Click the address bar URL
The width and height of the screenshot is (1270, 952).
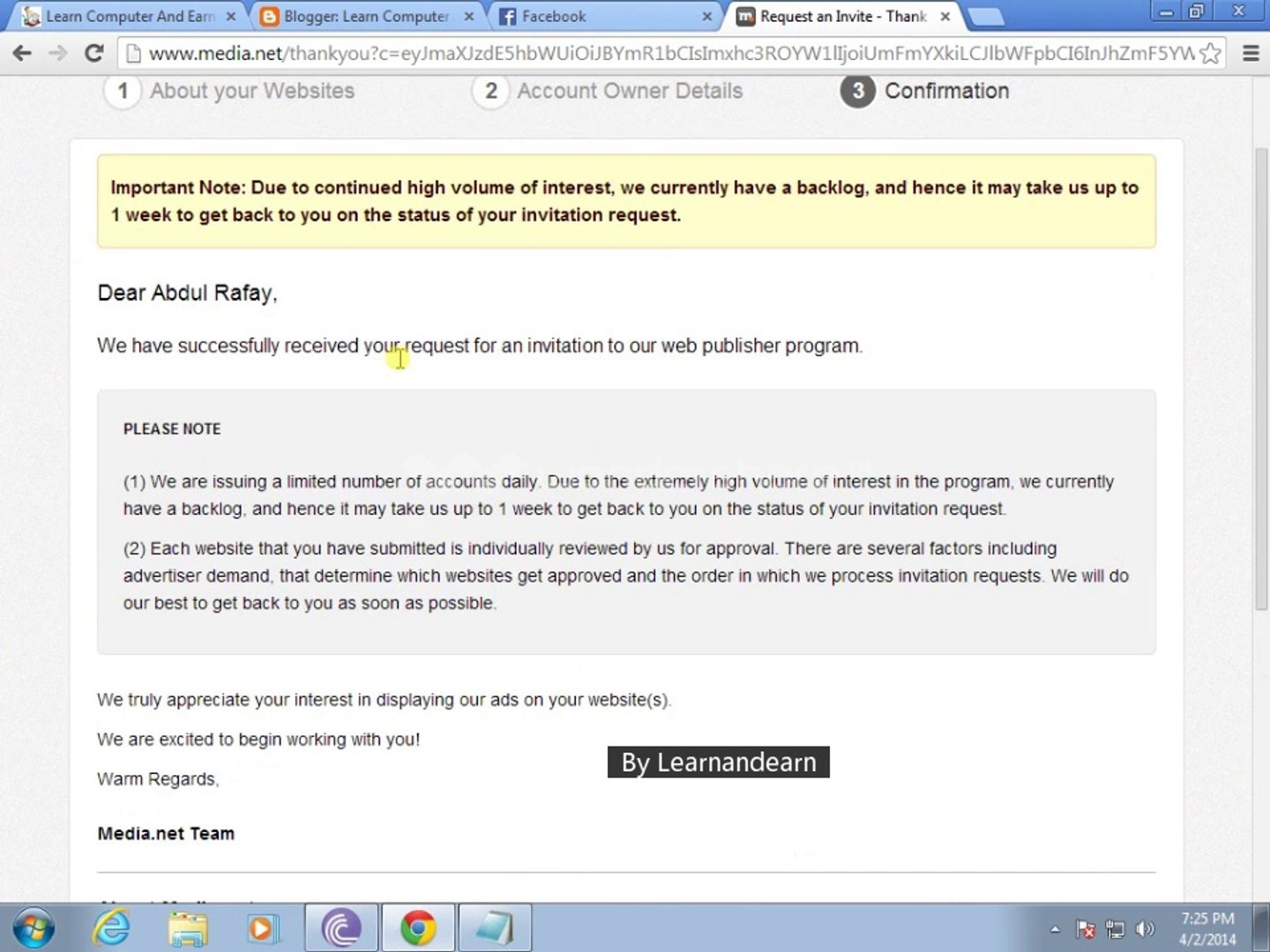tap(670, 54)
